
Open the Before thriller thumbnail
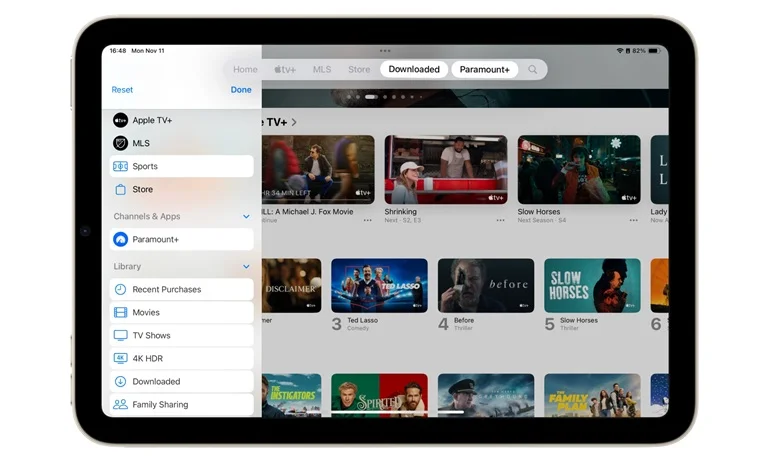pyautogui.click(x=486, y=286)
